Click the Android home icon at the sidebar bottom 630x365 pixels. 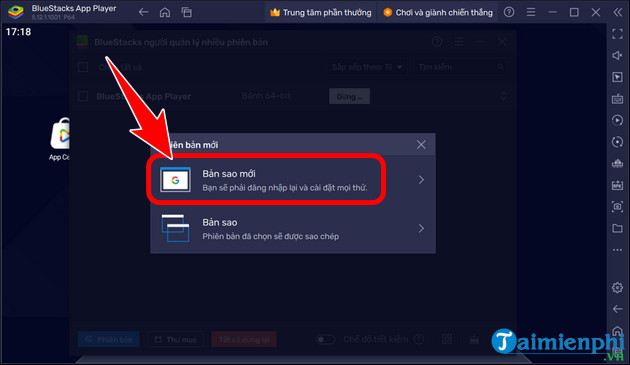pos(618,331)
